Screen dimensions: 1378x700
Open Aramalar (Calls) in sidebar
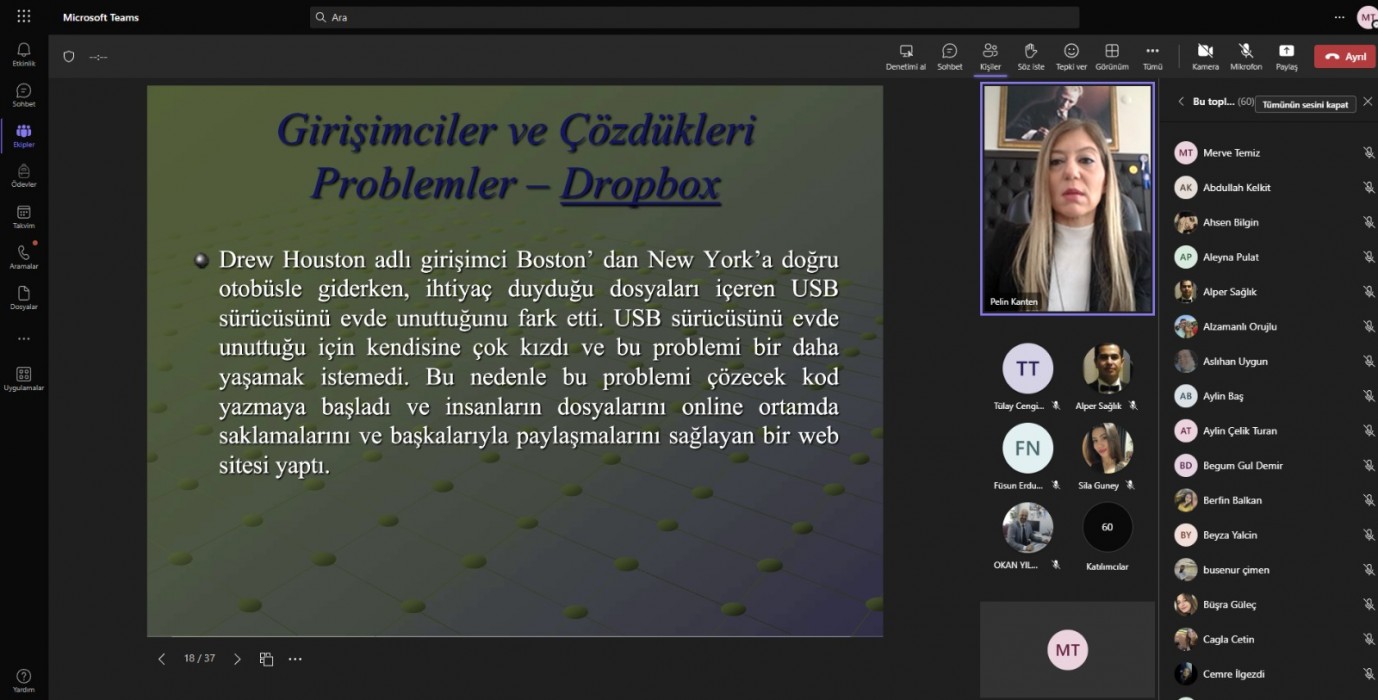24,258
